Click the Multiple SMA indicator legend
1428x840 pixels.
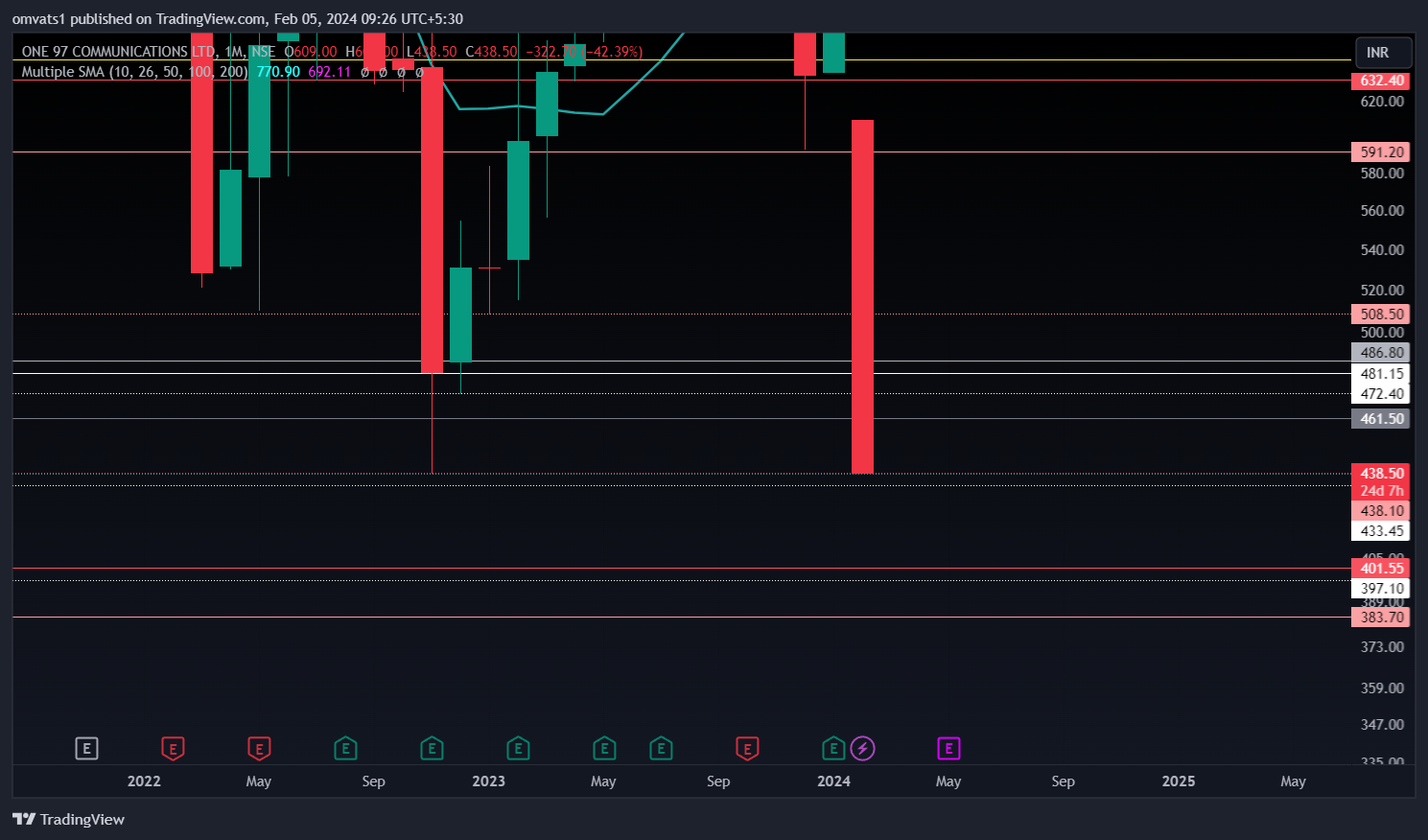[134, 72]
